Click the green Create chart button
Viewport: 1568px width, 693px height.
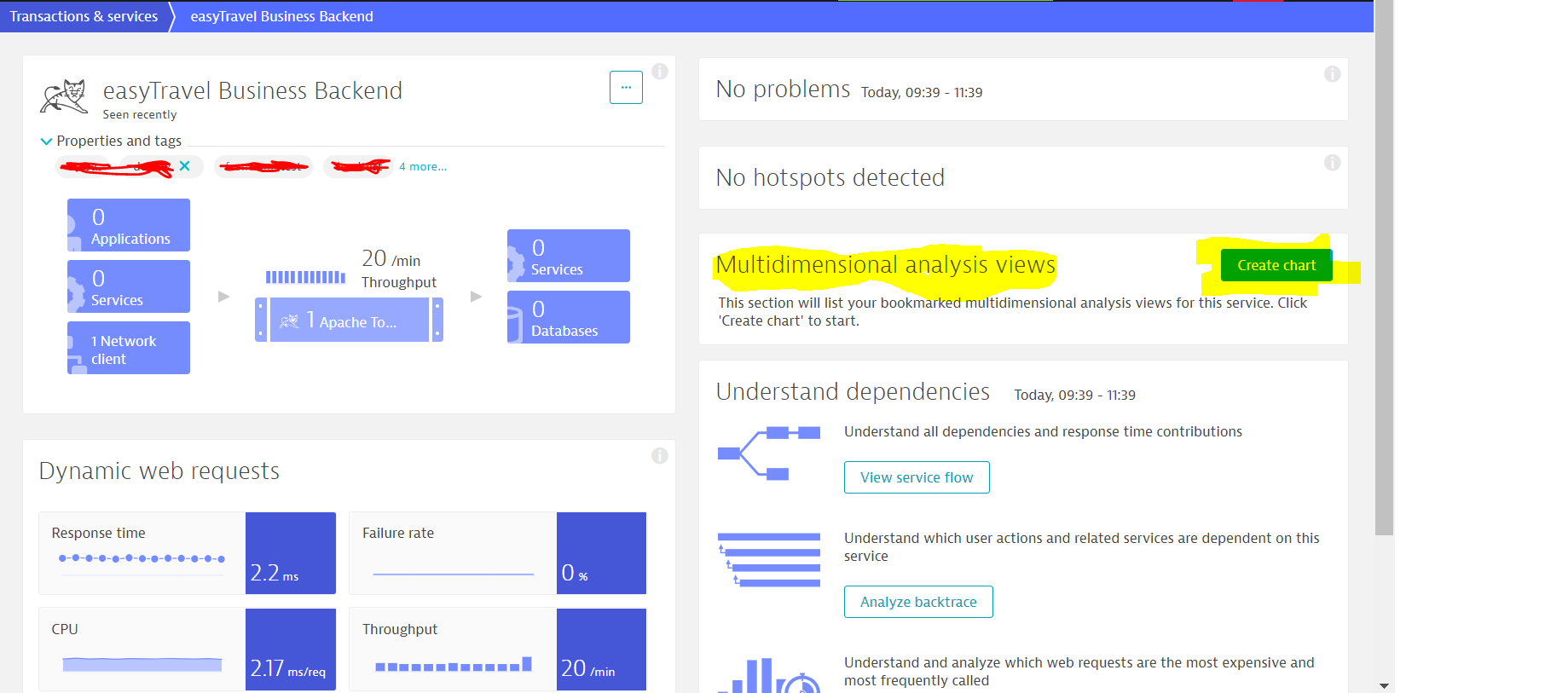click(x=1276, y=265)
